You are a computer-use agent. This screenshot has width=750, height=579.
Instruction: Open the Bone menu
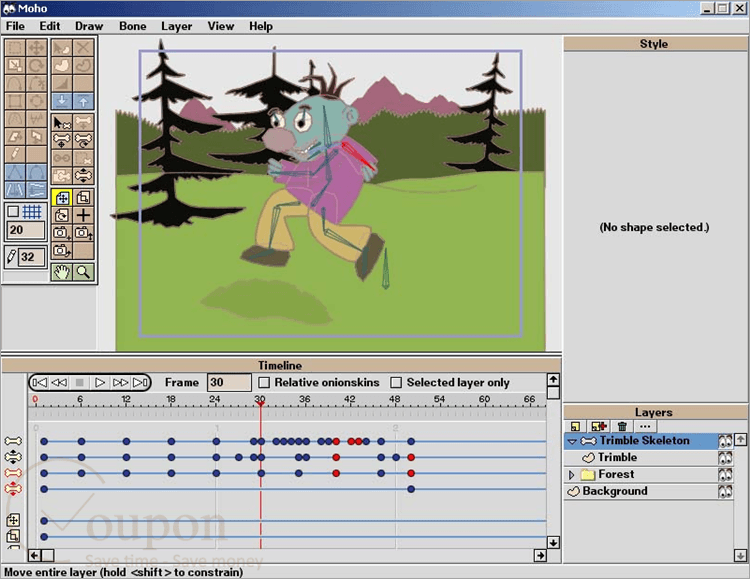[x=132, y=26]
